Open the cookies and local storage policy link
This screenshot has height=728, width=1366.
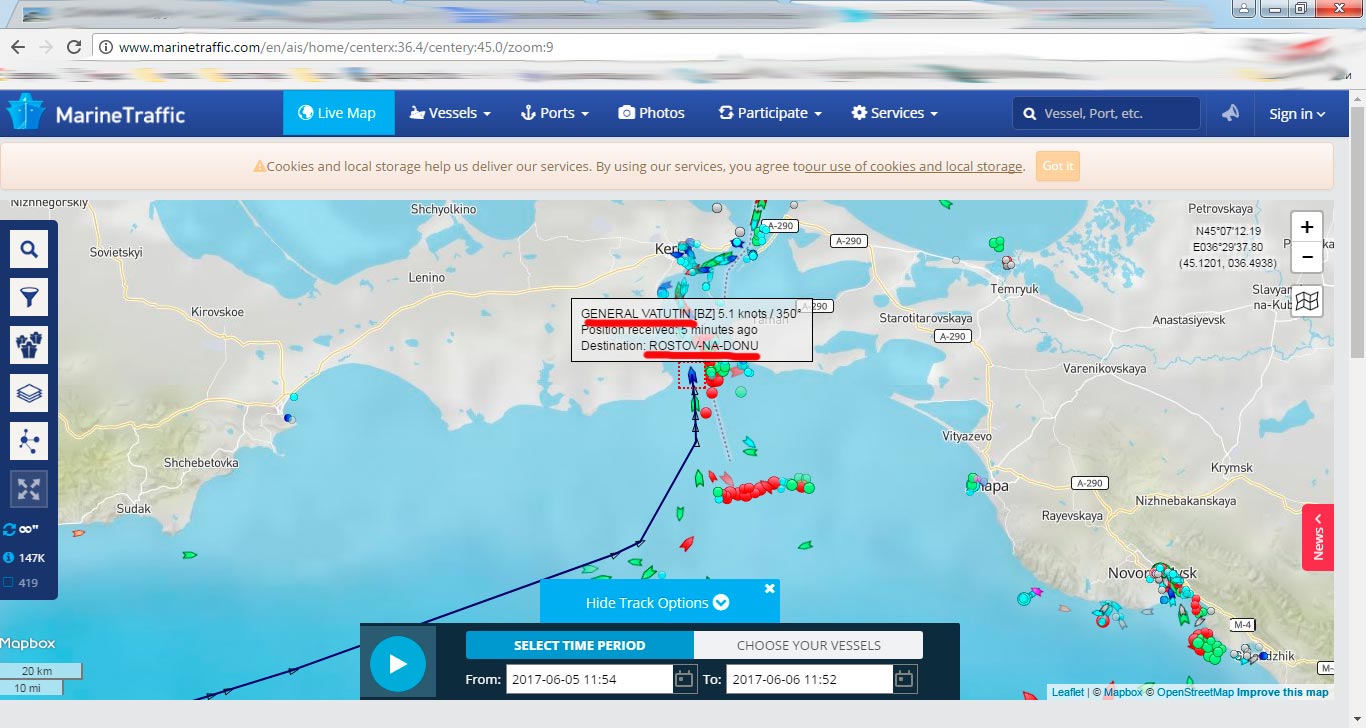pos(914,167)
